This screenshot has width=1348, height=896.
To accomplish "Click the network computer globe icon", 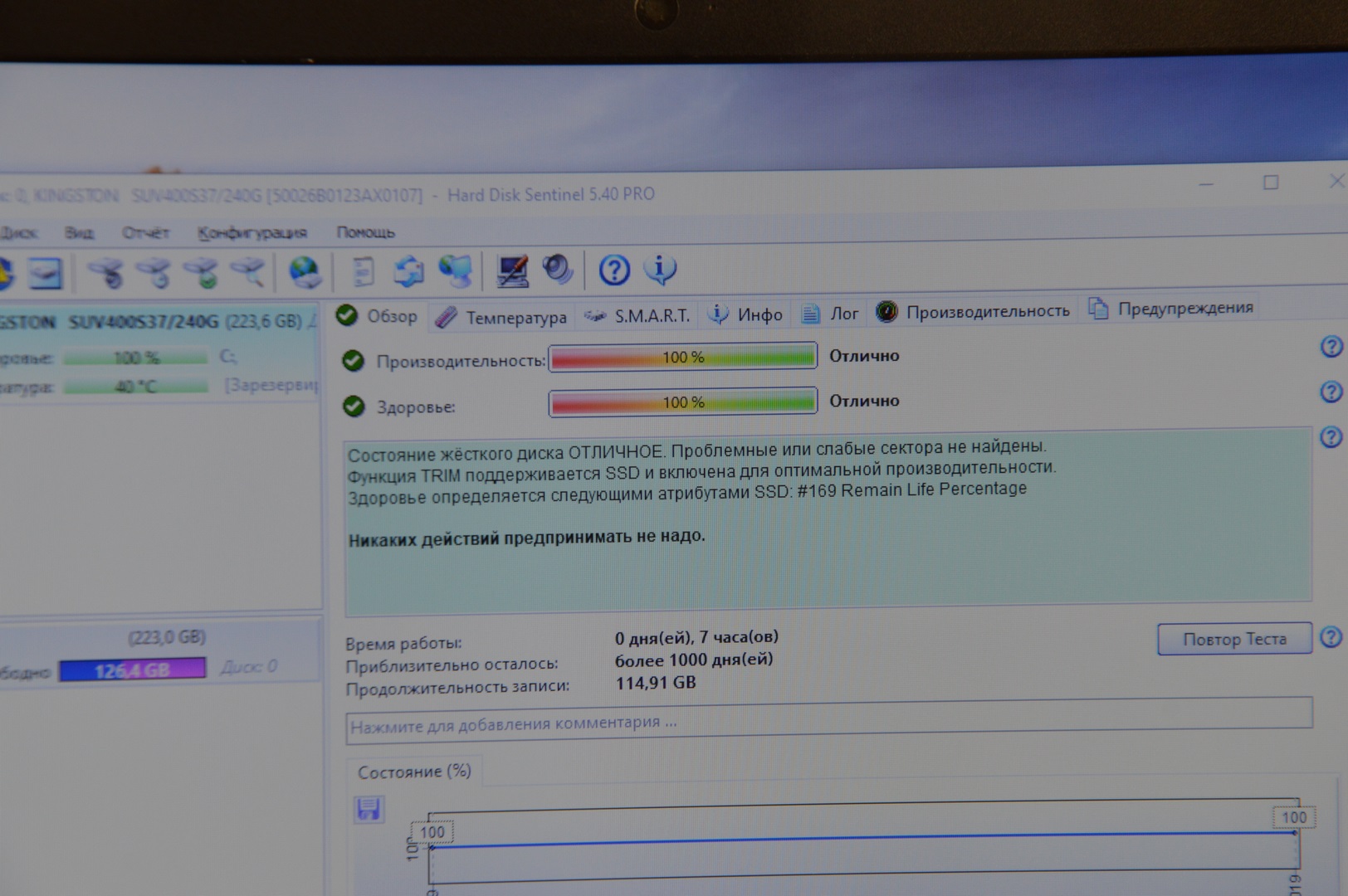I will 456,270.
